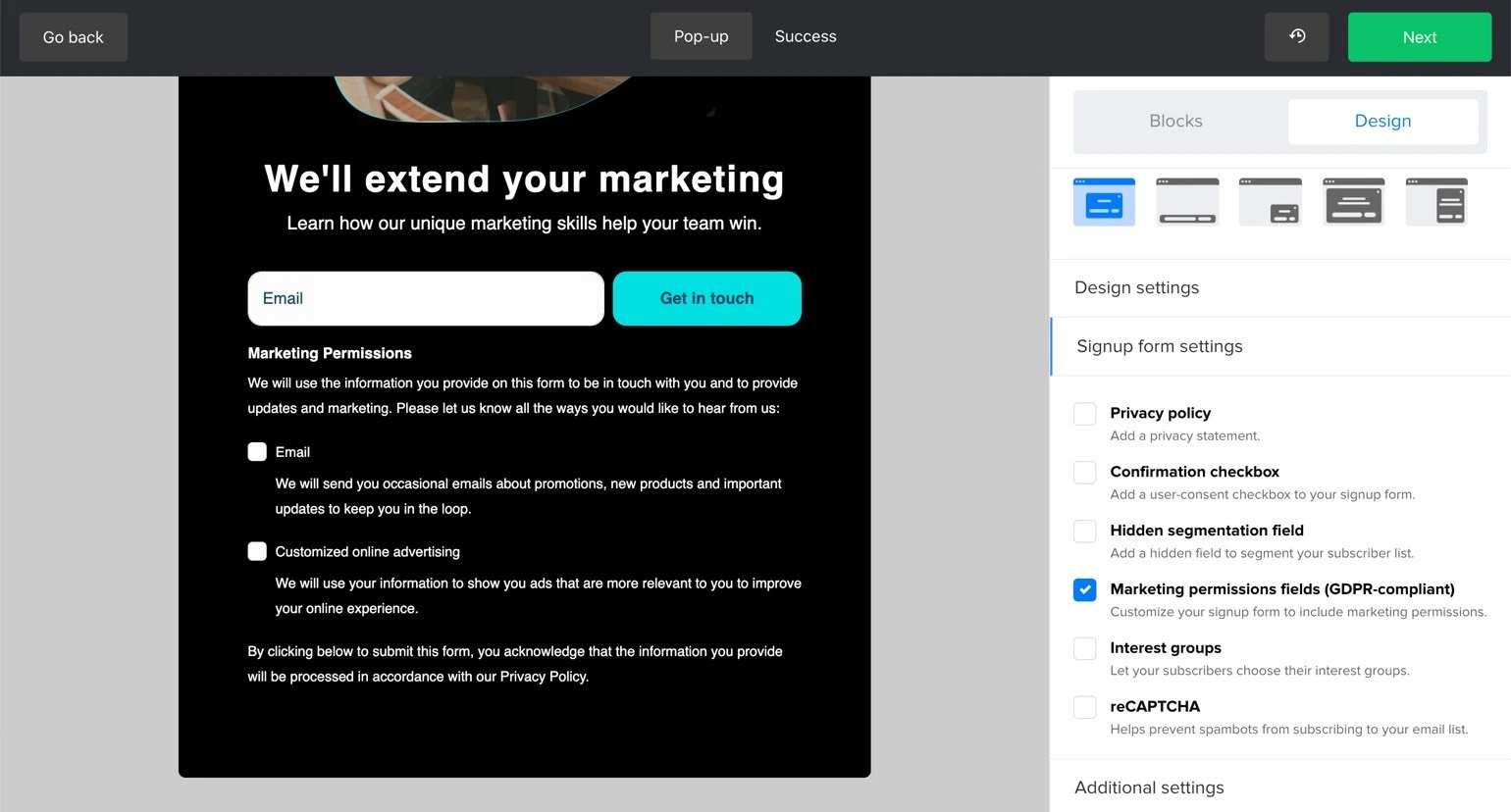Check the Hidden segmentation field option
The image size is (1511, 812).
tap(1084, 532)
